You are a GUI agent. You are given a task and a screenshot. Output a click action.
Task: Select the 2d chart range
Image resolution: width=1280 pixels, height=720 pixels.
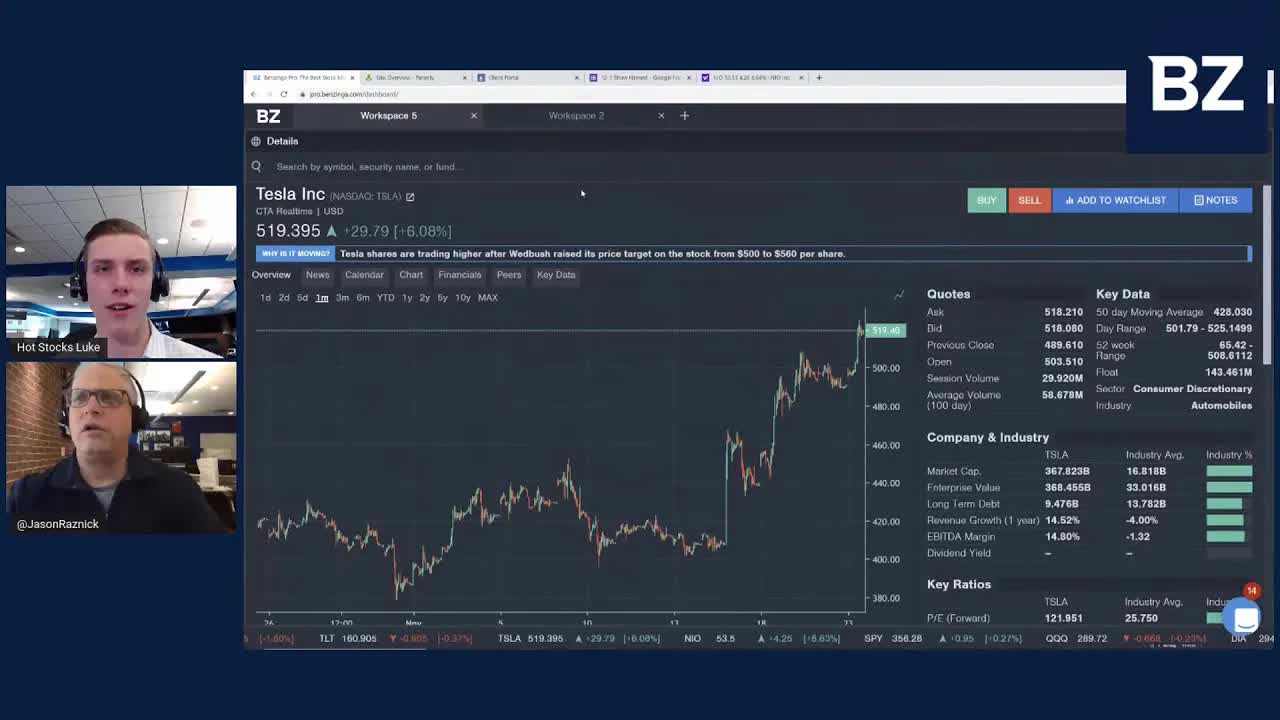[x=284, y=298]
